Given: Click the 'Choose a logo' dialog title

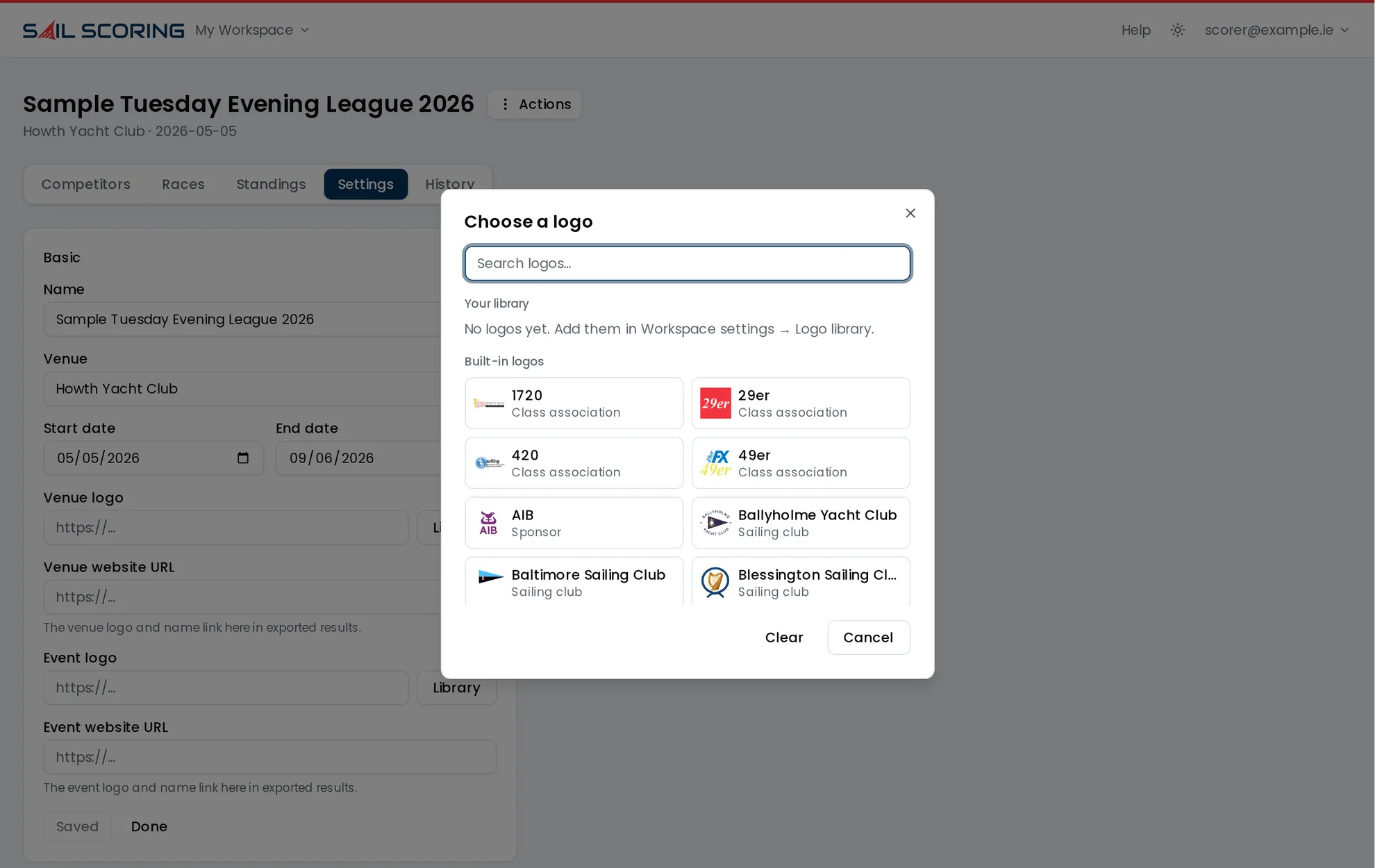Looking at the screenshot, I should (x=529, y=222).
